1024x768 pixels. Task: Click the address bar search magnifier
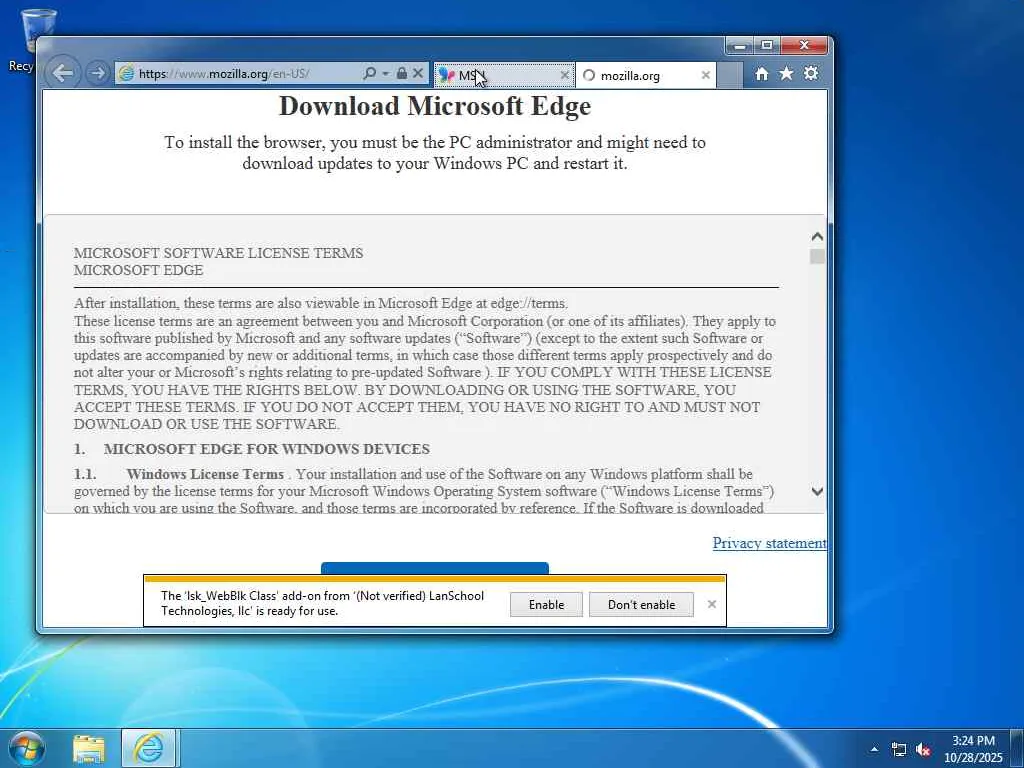(x=370, y=73)
